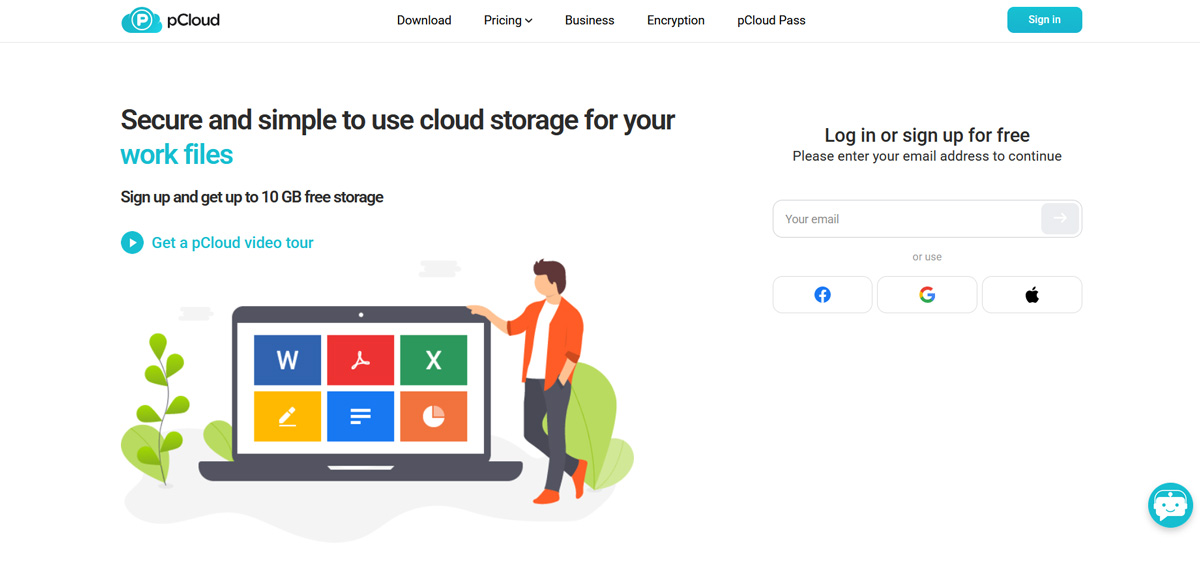The image size is (1200, 588).
Task: Click the blue document tile on the laptop
Action: click(360, 416)
